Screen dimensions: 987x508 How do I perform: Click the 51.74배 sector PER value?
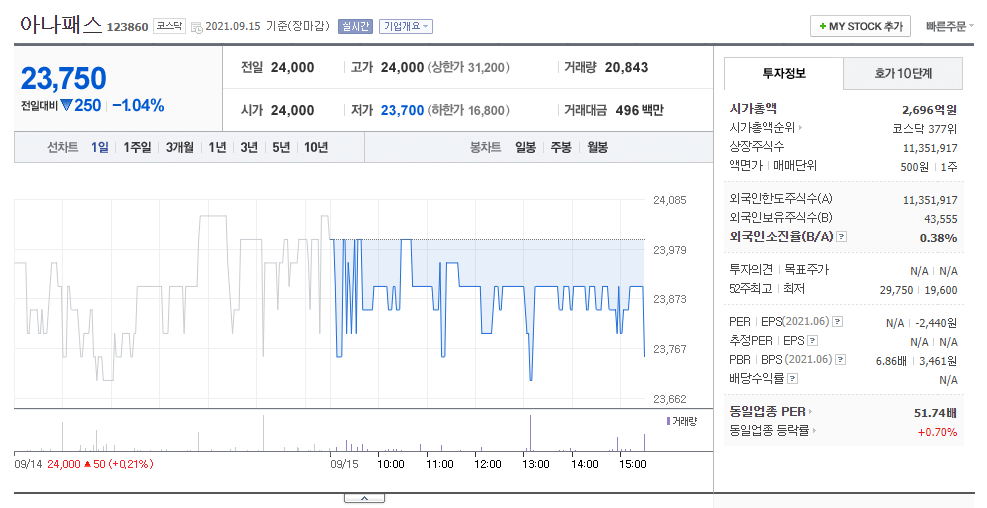coord(935,413)
